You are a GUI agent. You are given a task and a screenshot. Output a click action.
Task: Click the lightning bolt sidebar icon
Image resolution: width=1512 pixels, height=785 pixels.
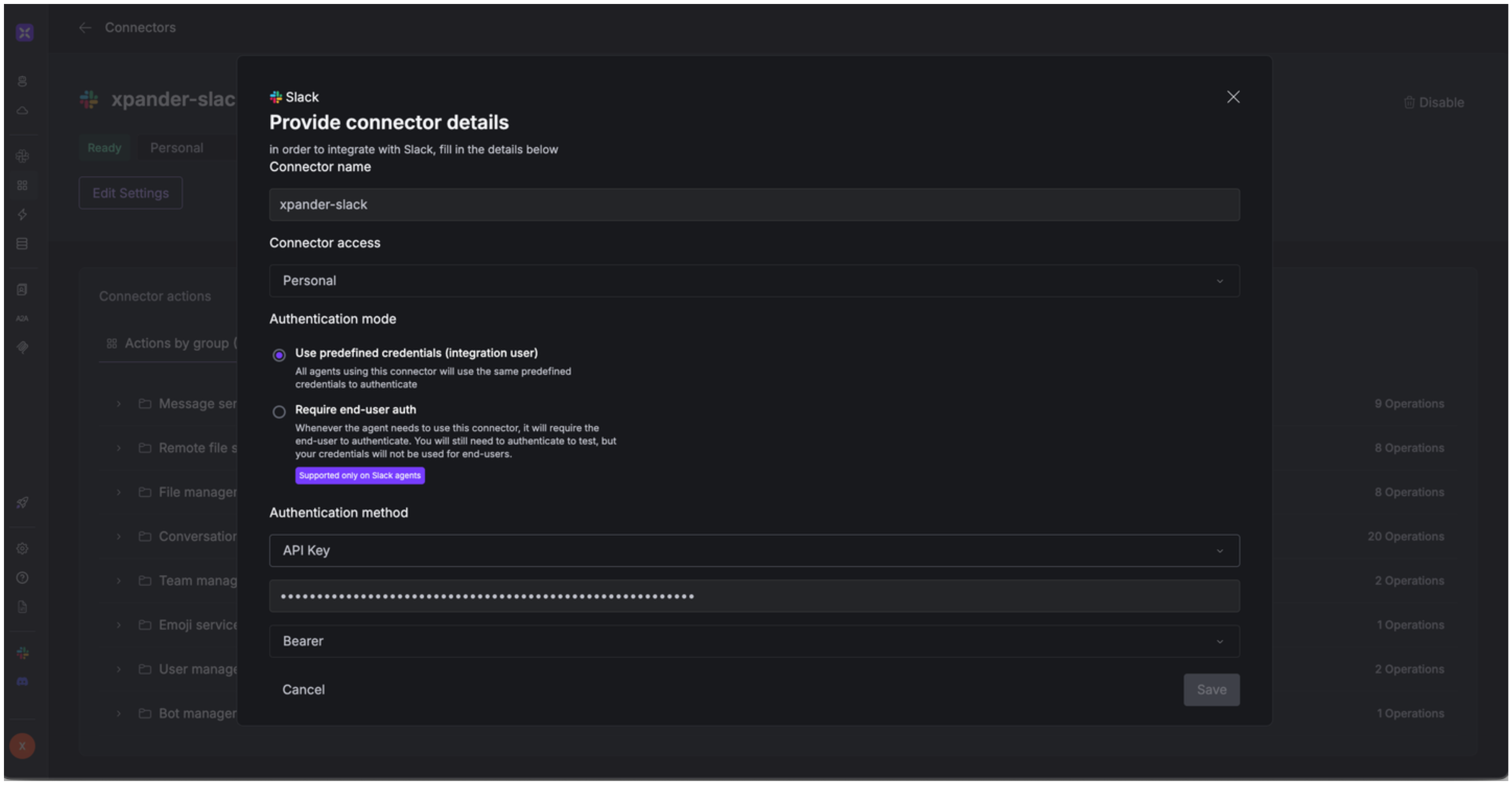click(x=22, y=215)
